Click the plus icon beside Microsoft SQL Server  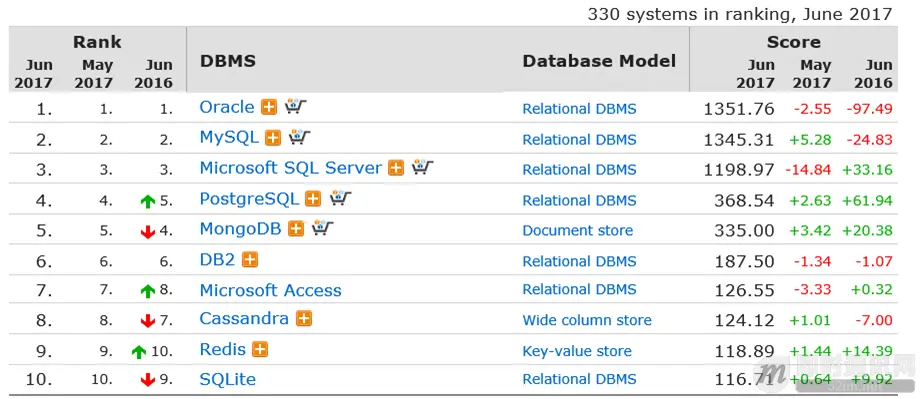pos(396,168)
